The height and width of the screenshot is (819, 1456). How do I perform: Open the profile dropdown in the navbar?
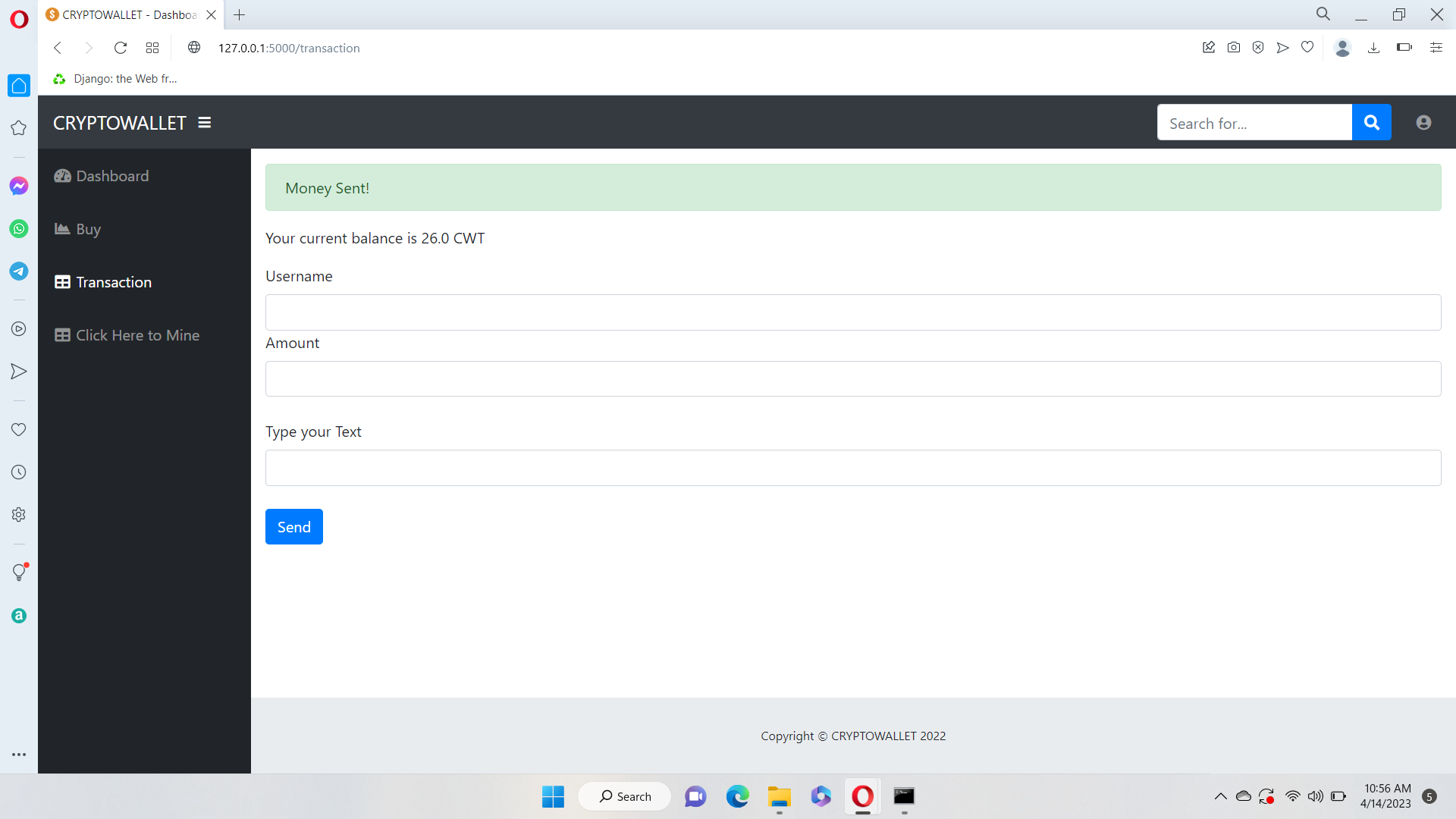(1423, 122)
